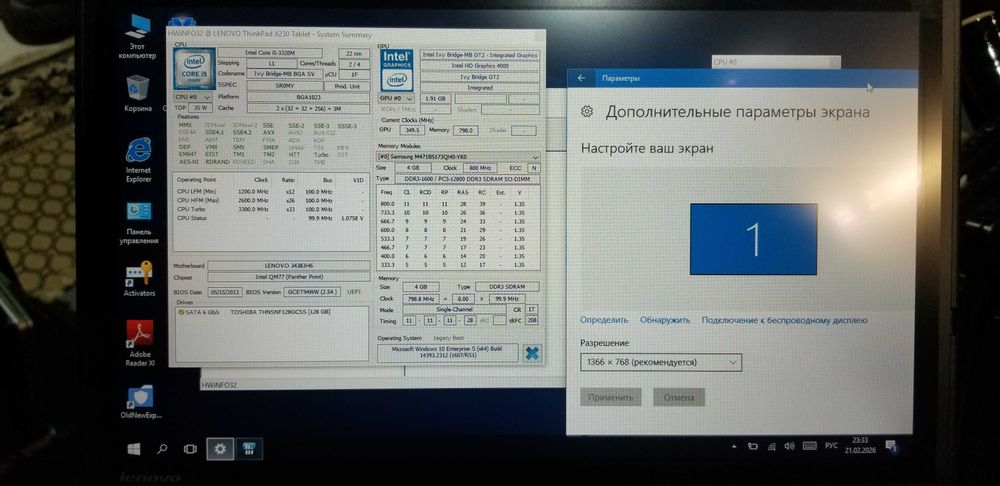Viewport: 1000px width, 486px height.
Task: Open the power/battery tray icon
Action: [x=753, y=446]
